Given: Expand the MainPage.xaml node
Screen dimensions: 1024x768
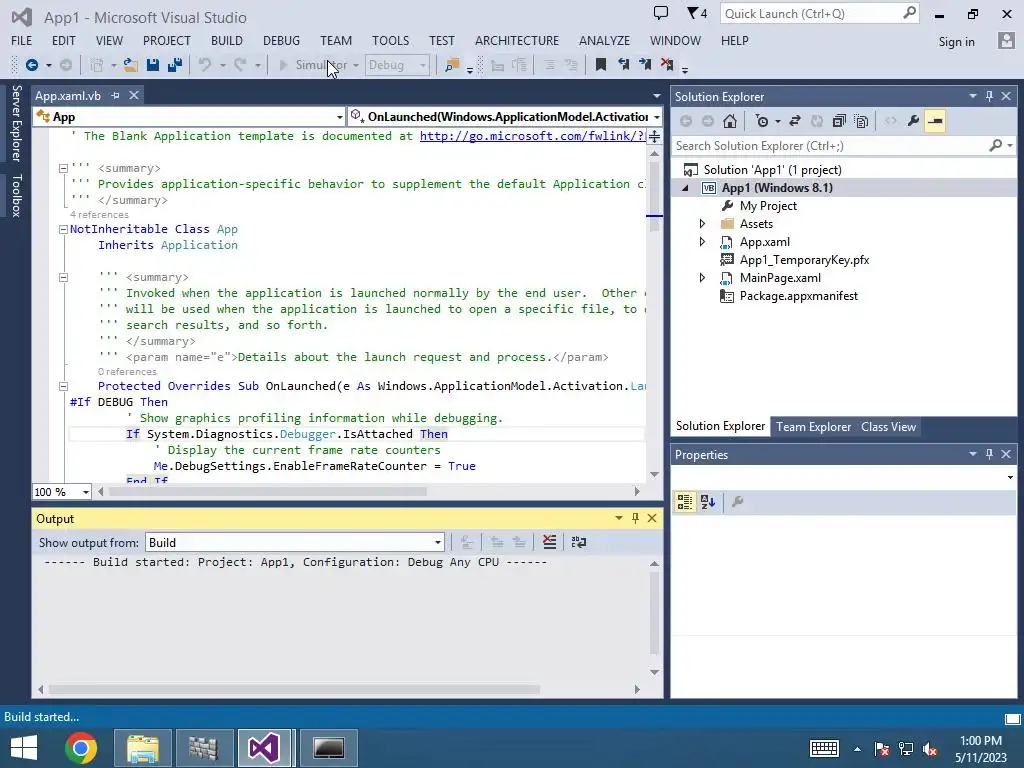Looking at the screenshot, I should point(702,278).
